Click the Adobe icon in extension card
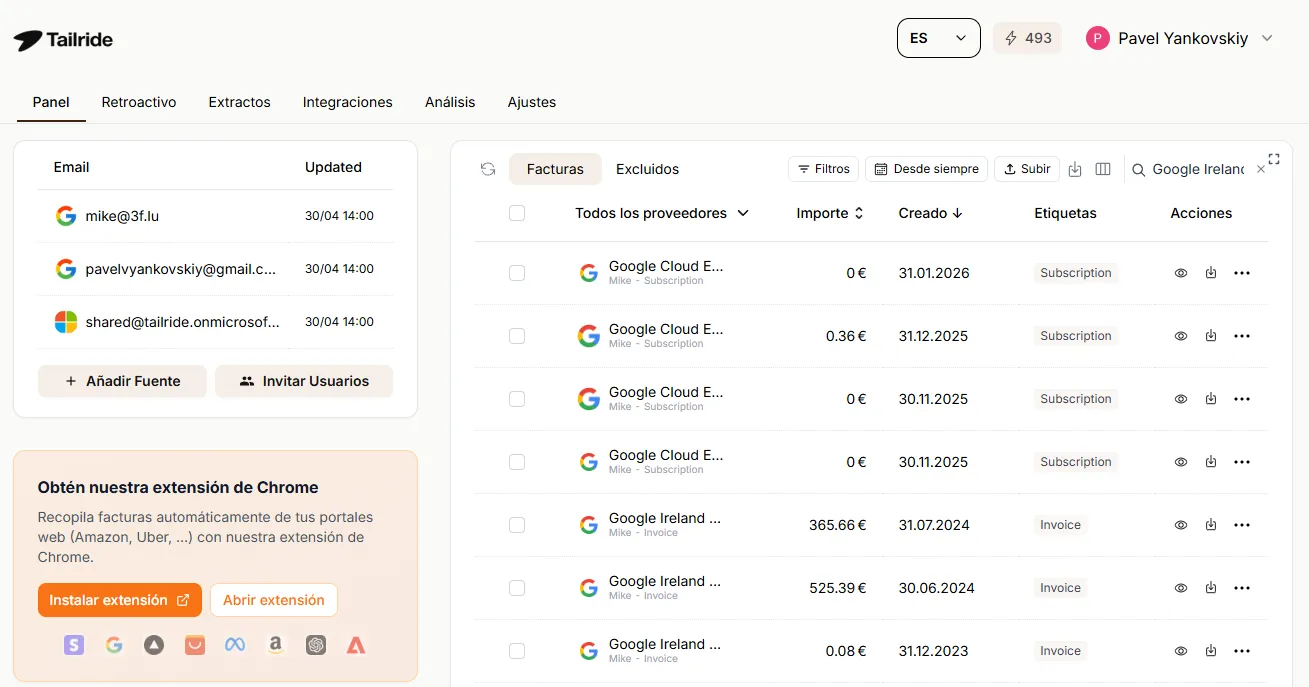This screenshot has width=1309, height=687. click(356, 645)
